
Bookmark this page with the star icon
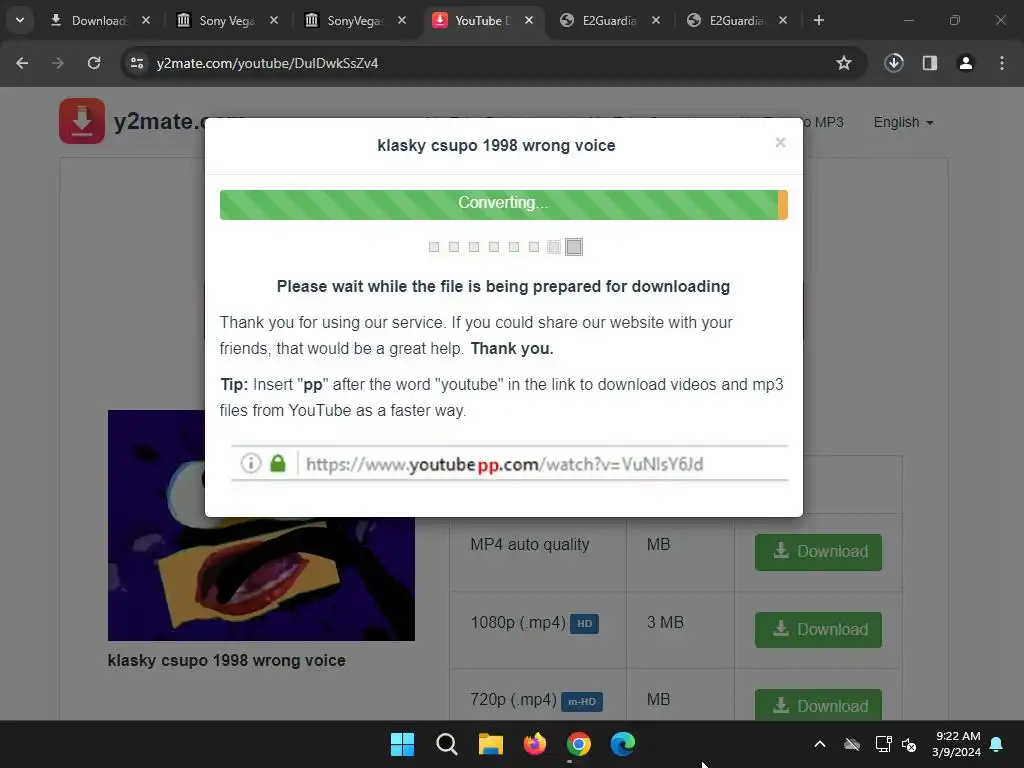(844, 63)
